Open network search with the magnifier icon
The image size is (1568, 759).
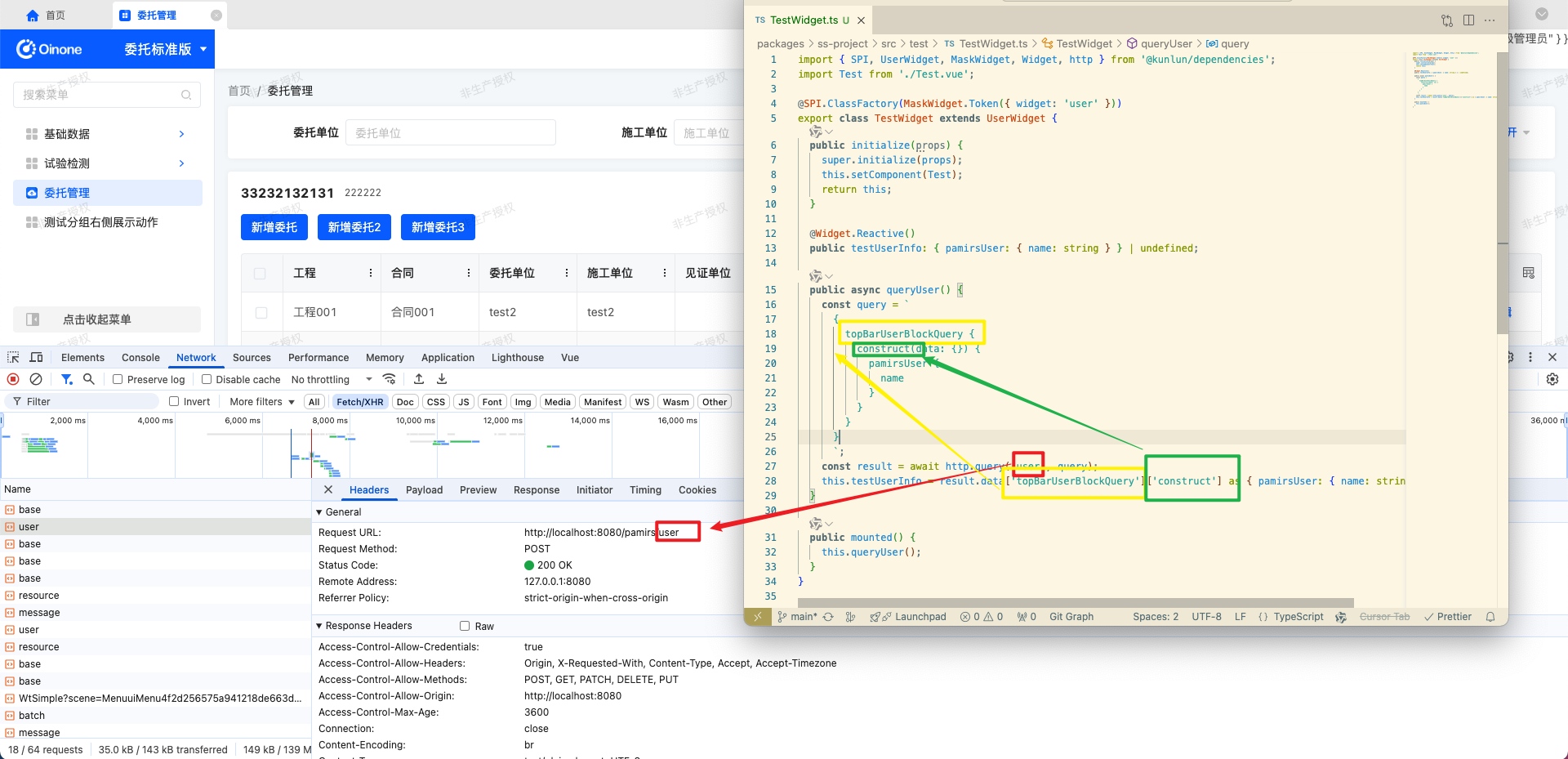click(89, 379)
